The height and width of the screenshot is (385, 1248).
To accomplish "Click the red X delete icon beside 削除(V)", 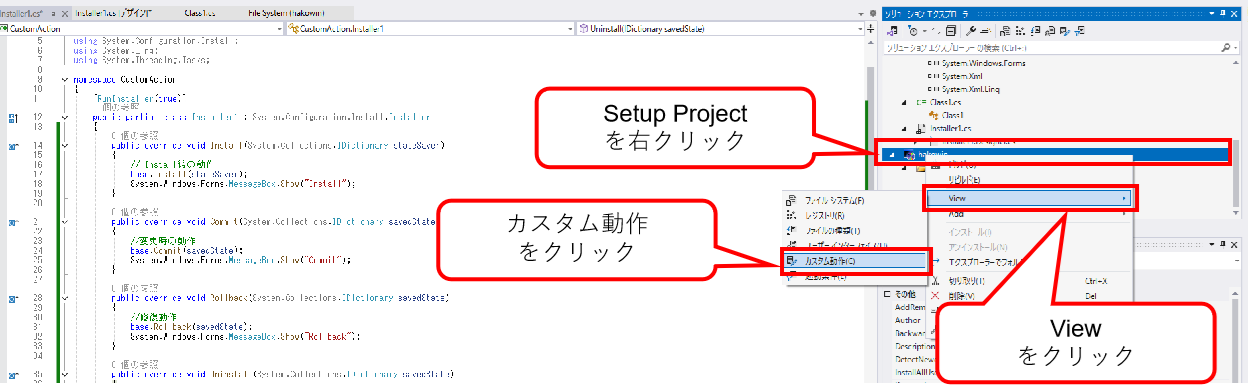I will click(x=936, y=296).
